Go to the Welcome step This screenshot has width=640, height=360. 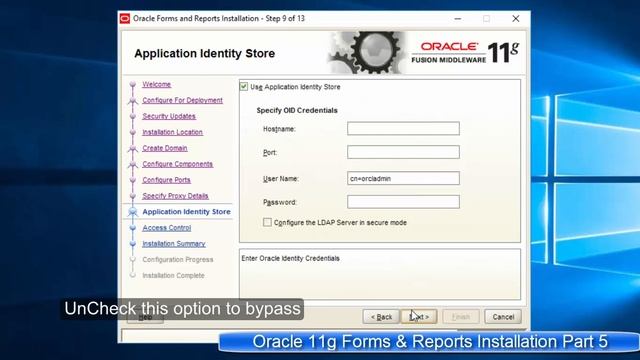click(x=157, y=84)
